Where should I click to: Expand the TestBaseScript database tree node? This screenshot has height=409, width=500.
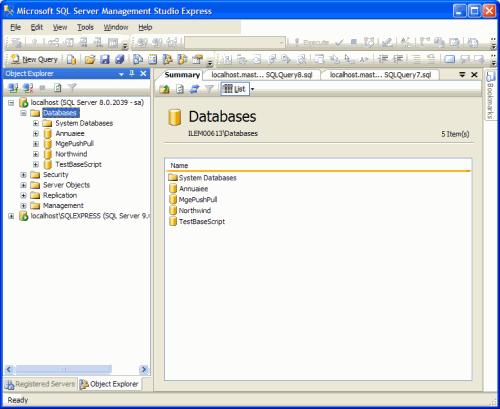pyautogui.click(x=36, y=165)
